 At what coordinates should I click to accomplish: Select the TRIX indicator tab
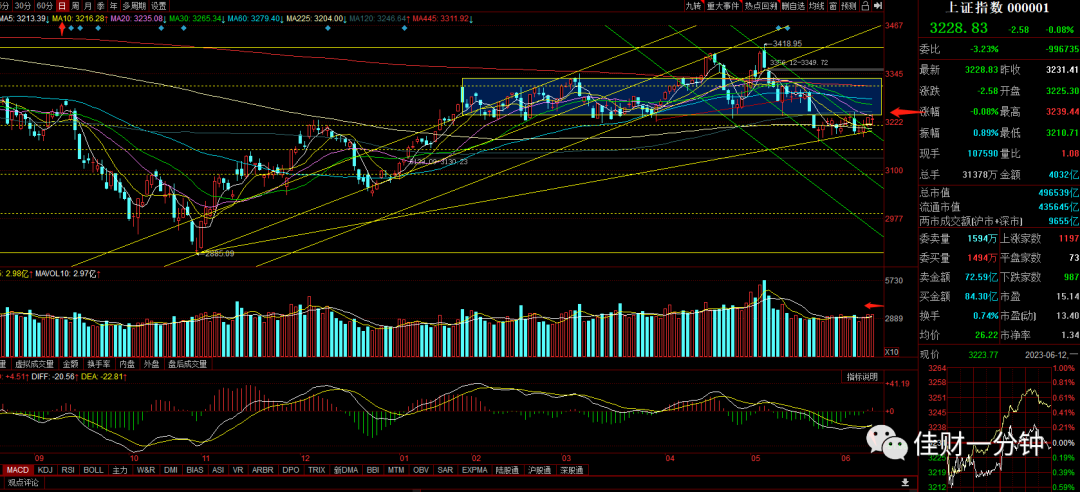316,470
